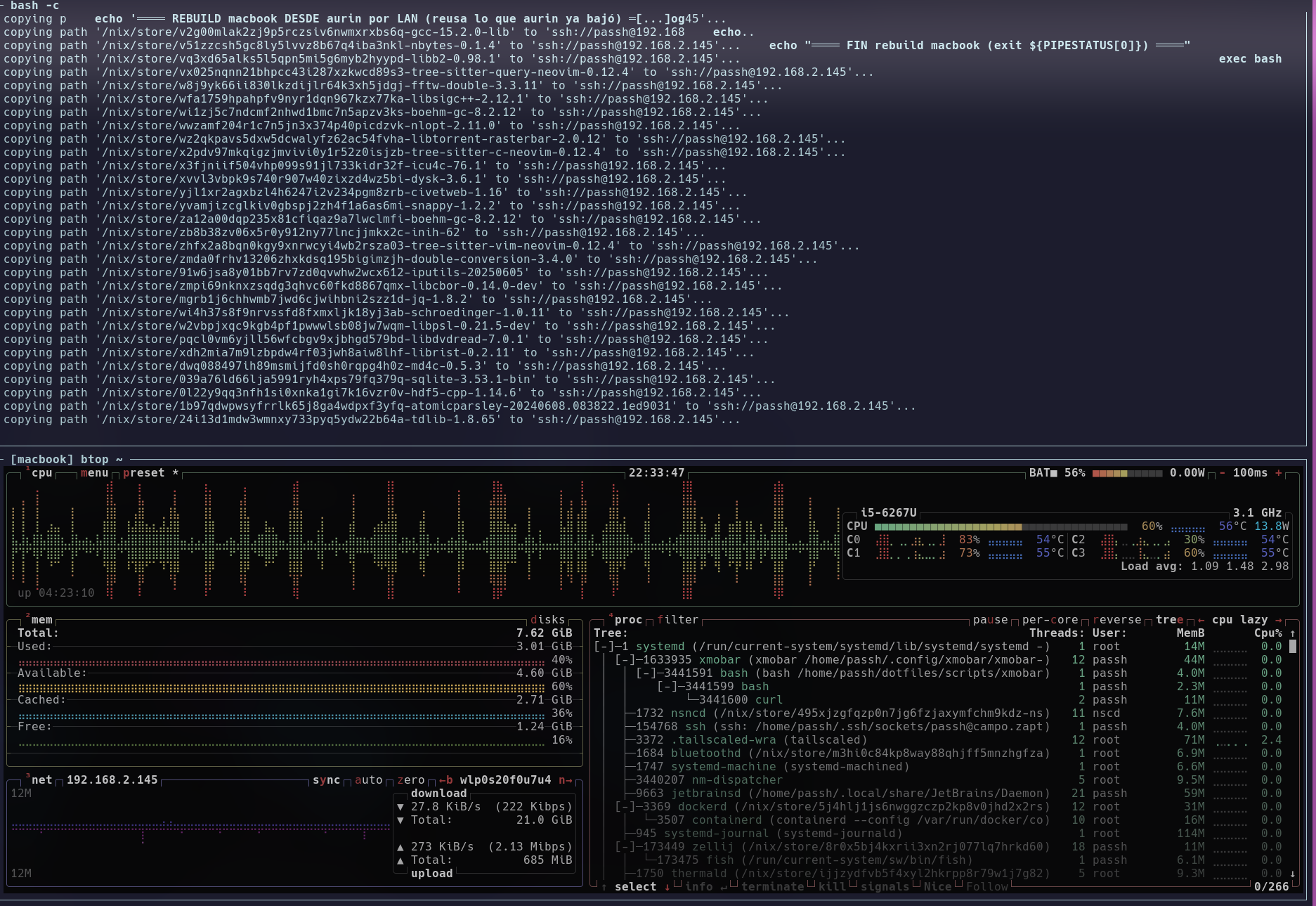This screenshot has height=906, width=1316.
Task: Toggle per-core process CPU usage
Action: tap(1050, 620)
